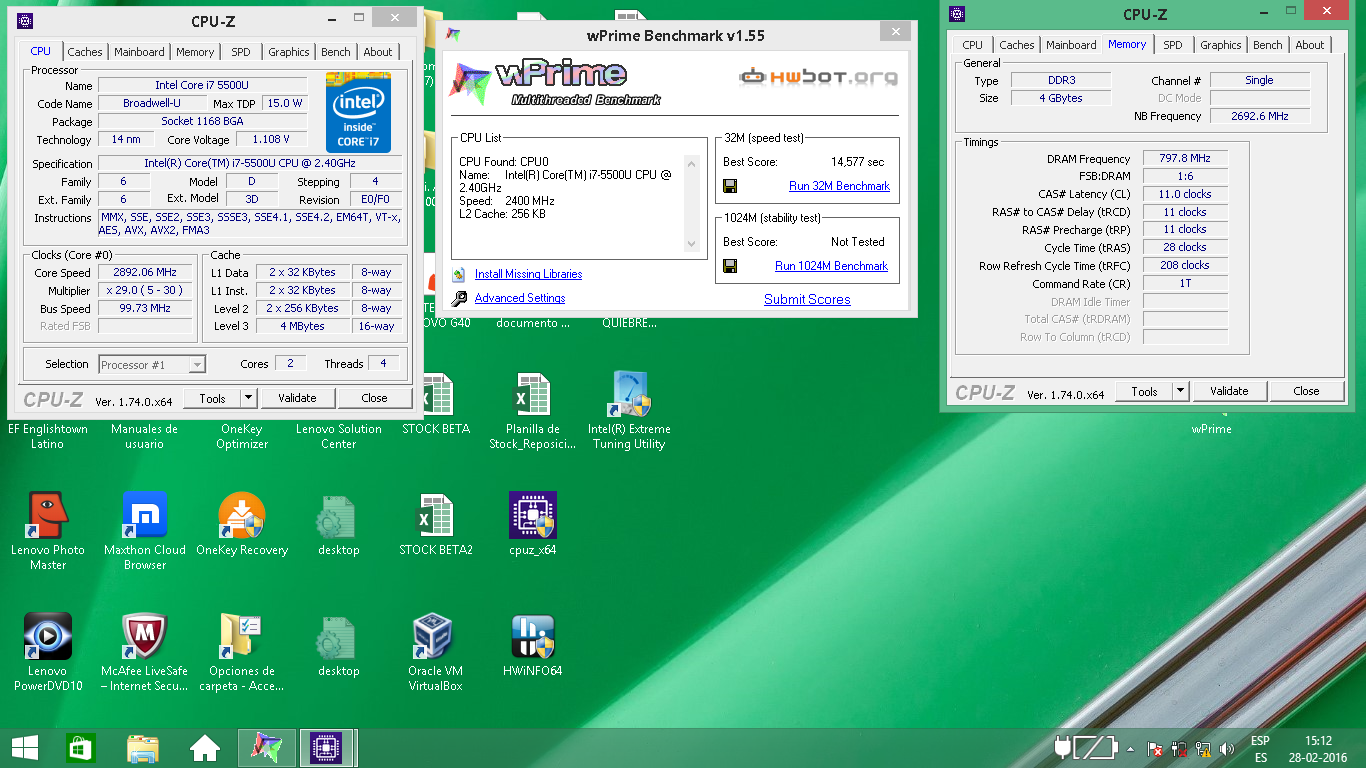Launch Maxthon Cloud Browser icon
This screenshot has height=768, width=1366.
[x=145, y=516]
